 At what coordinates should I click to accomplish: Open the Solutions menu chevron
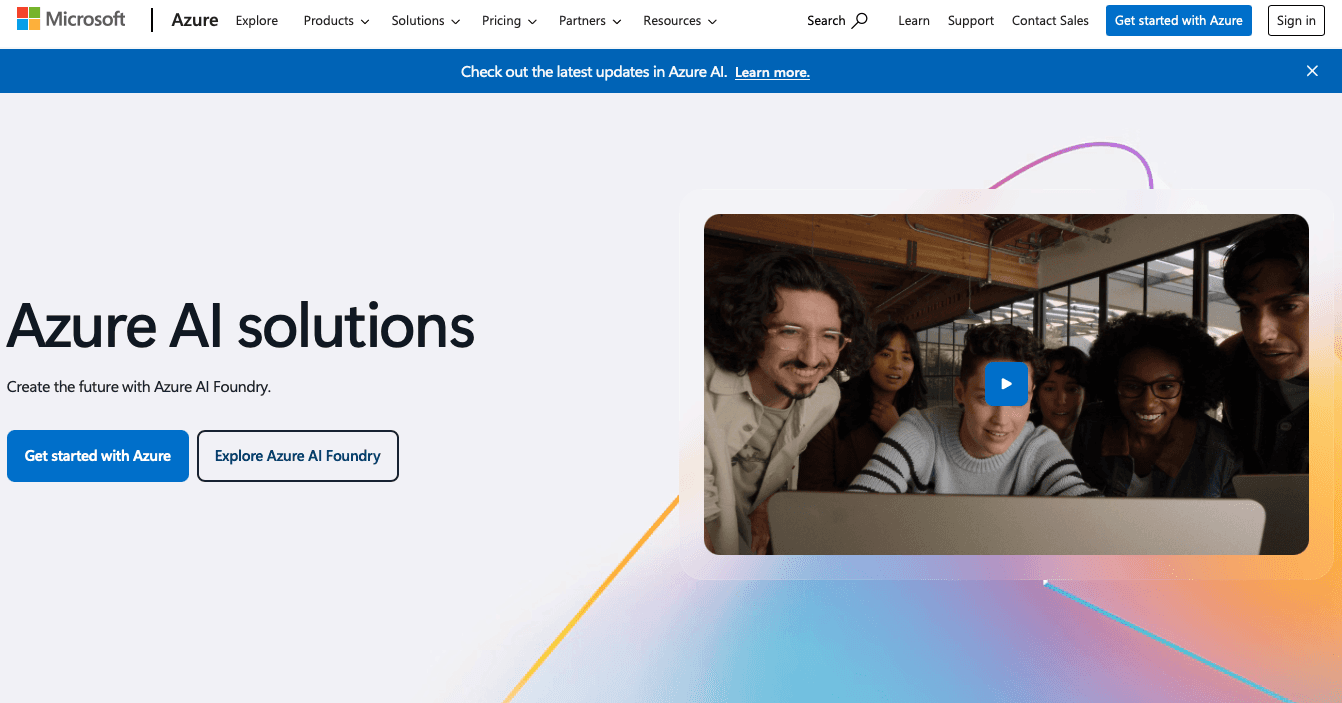pyautogui.click(x=456, y=20)
